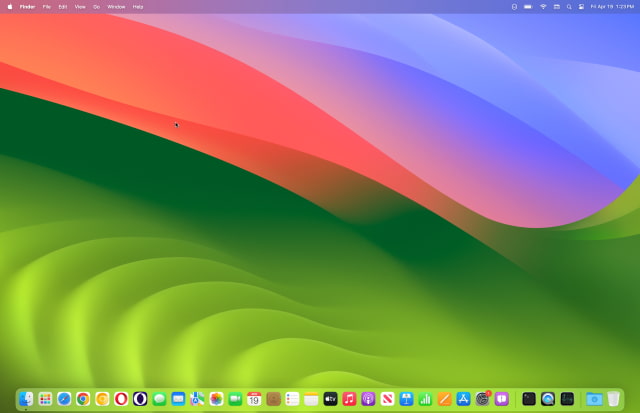The height and width of the screenshot is (413, 640).
Task: Open Safari browser in Dock
Action: pyautogui.click(x=64, y=398)
